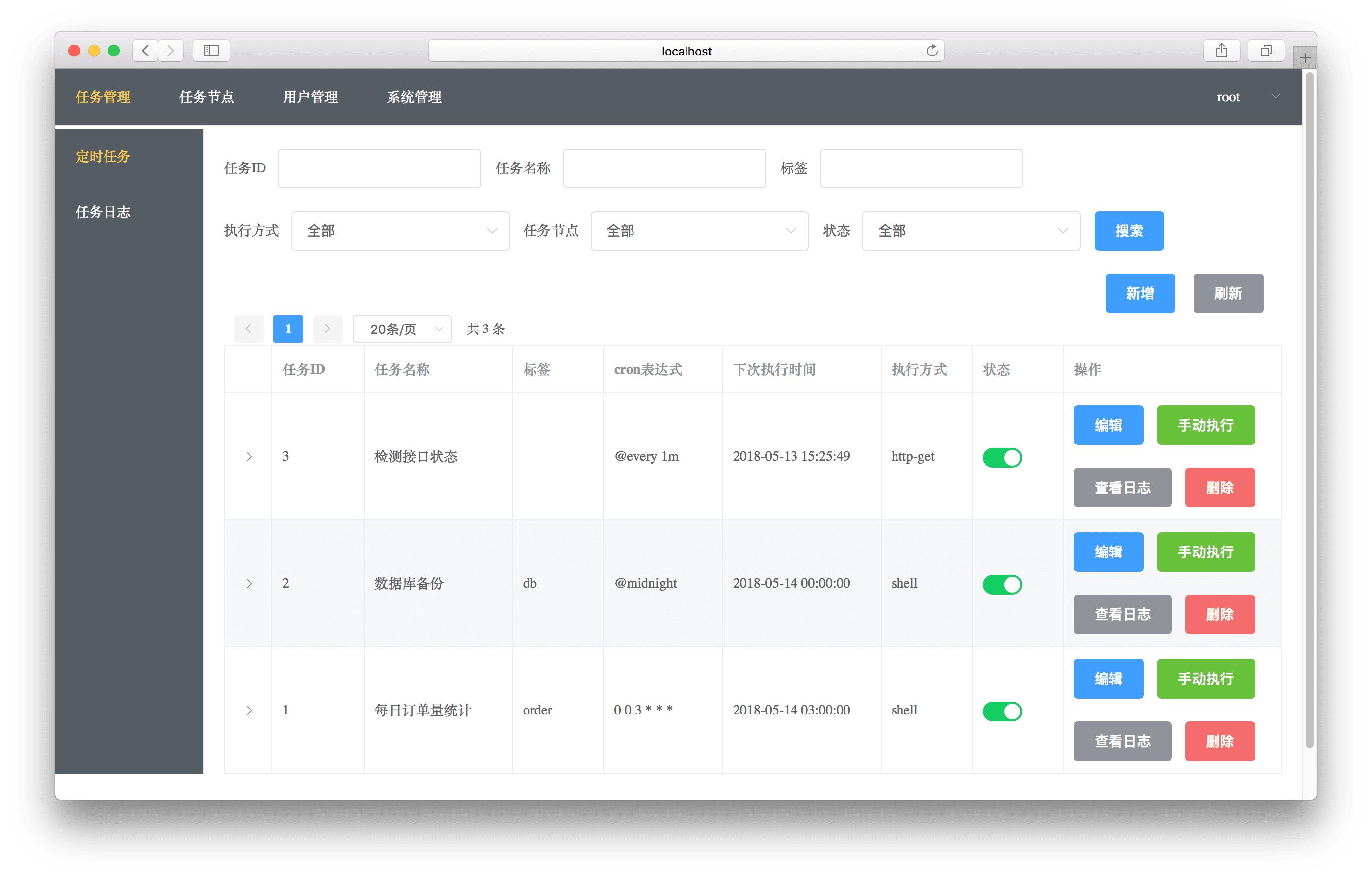Disable the status switch for 检测接口状态

[x=1003, y=457]
